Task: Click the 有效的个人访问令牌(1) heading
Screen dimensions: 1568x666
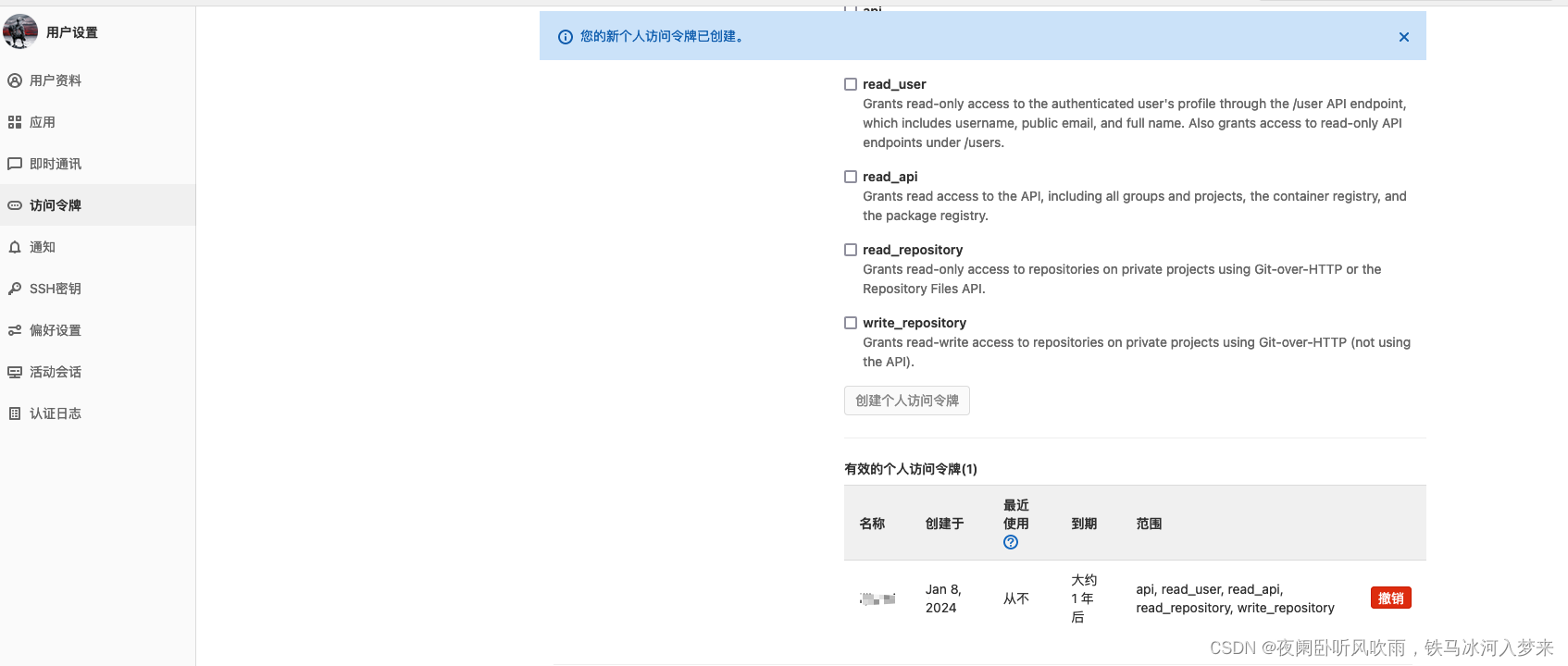Action: [911, 469]
